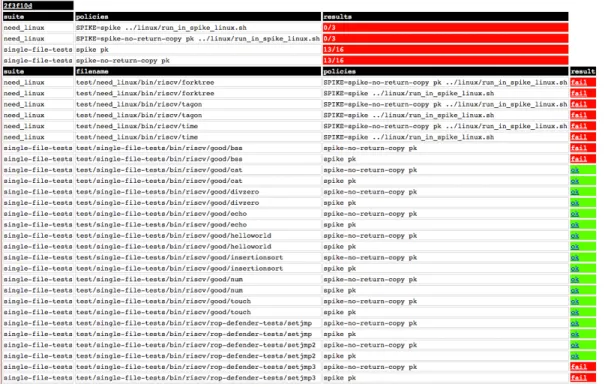The image size is (605, 387).
Task: Open fail result for setjmp3 spike pk
Action: 578,378
